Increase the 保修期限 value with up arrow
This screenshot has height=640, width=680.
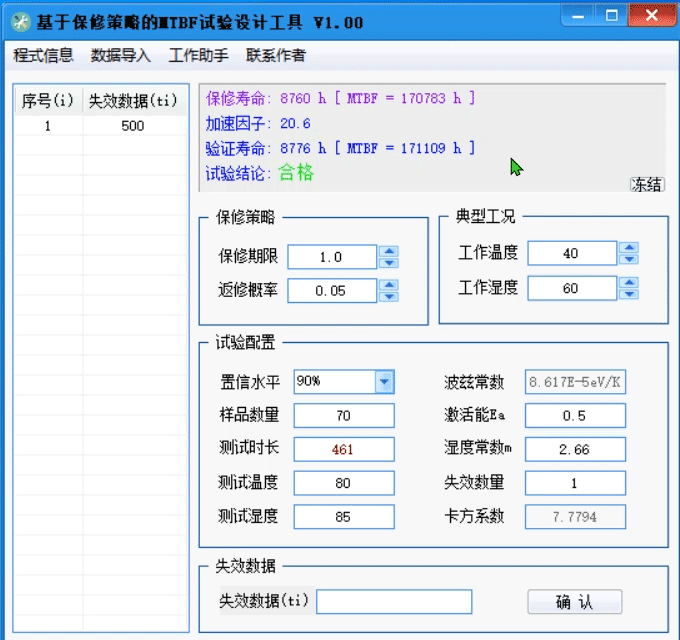389,251
